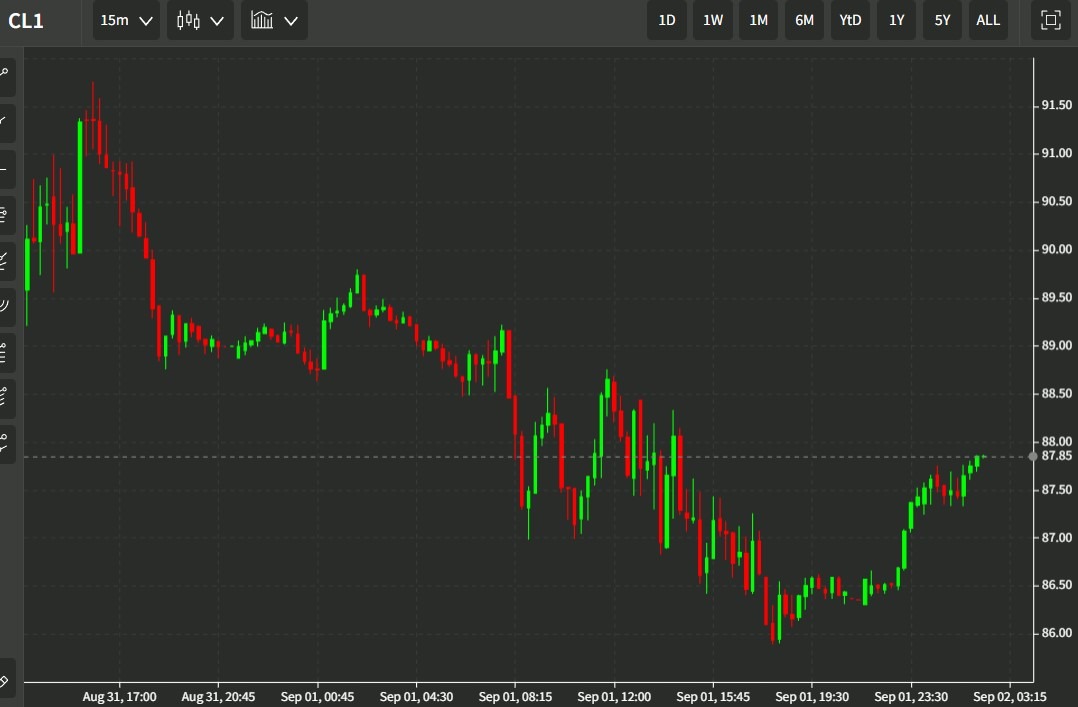Click the Sep 01, 15:45 time label
This screenshot has height=707, width=1078.
click(713, 697)
